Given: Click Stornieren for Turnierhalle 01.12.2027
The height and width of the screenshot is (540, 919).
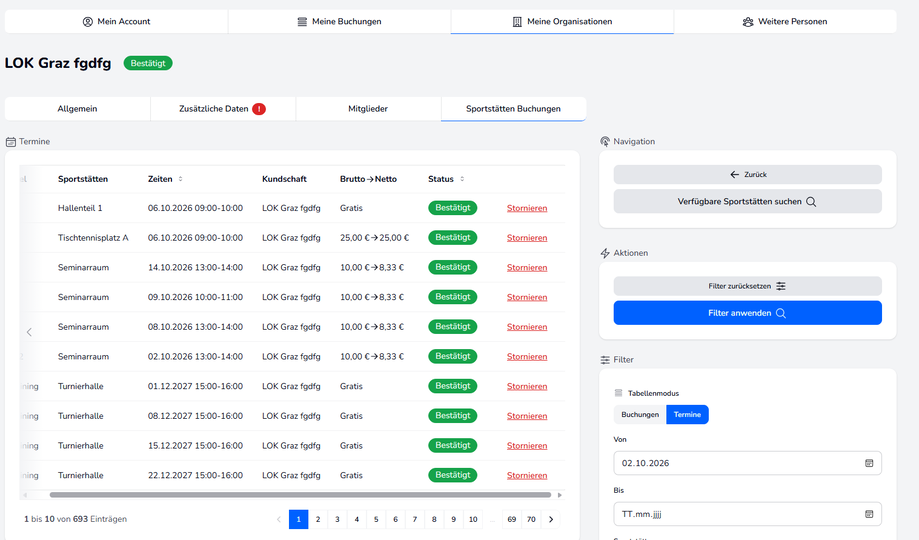Looking at the screenshot, I should (x=527, y=386).
